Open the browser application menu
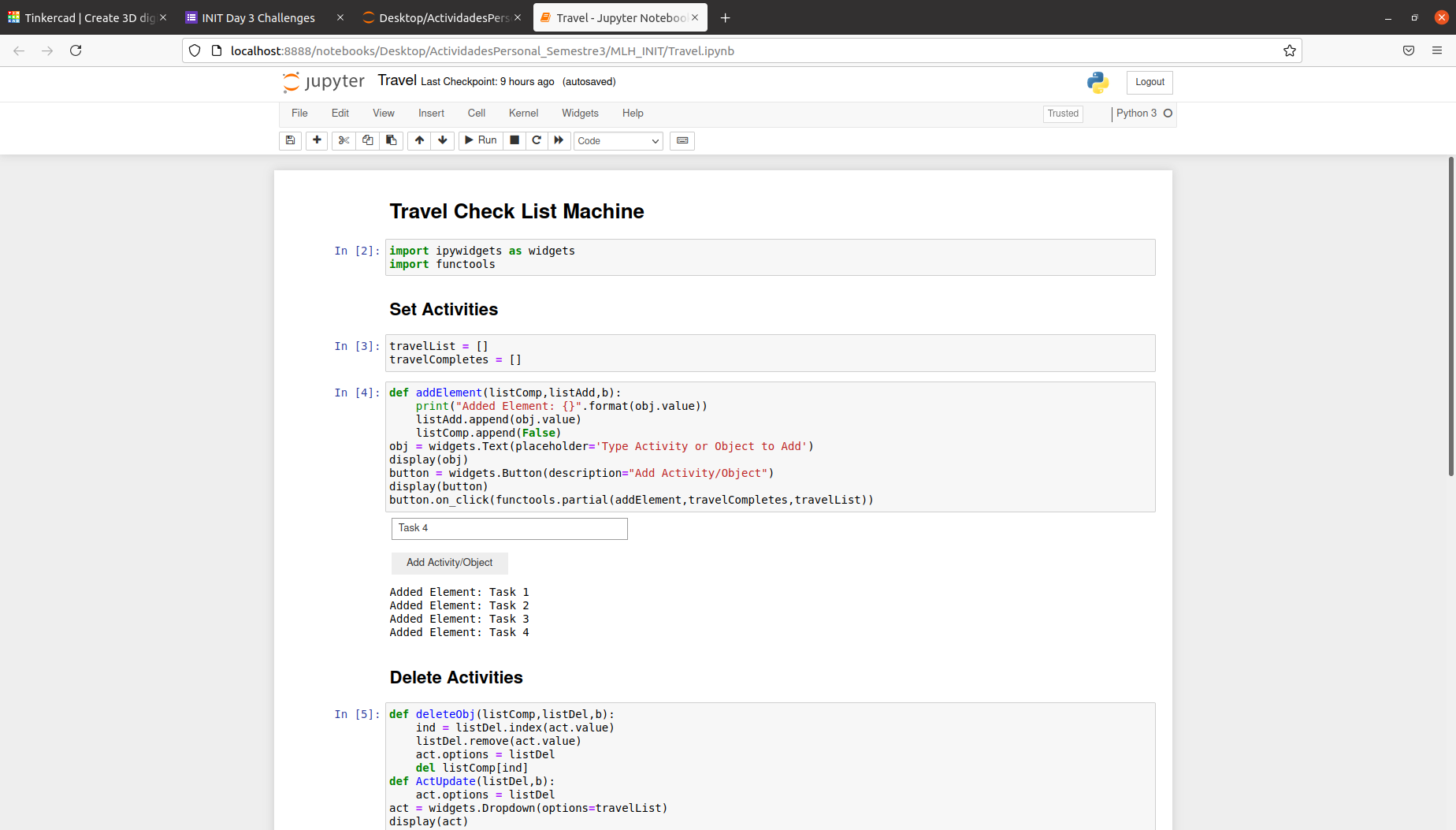This screenshot has height=830, width=1456. pyautogui.click(x=1437, y=50)
